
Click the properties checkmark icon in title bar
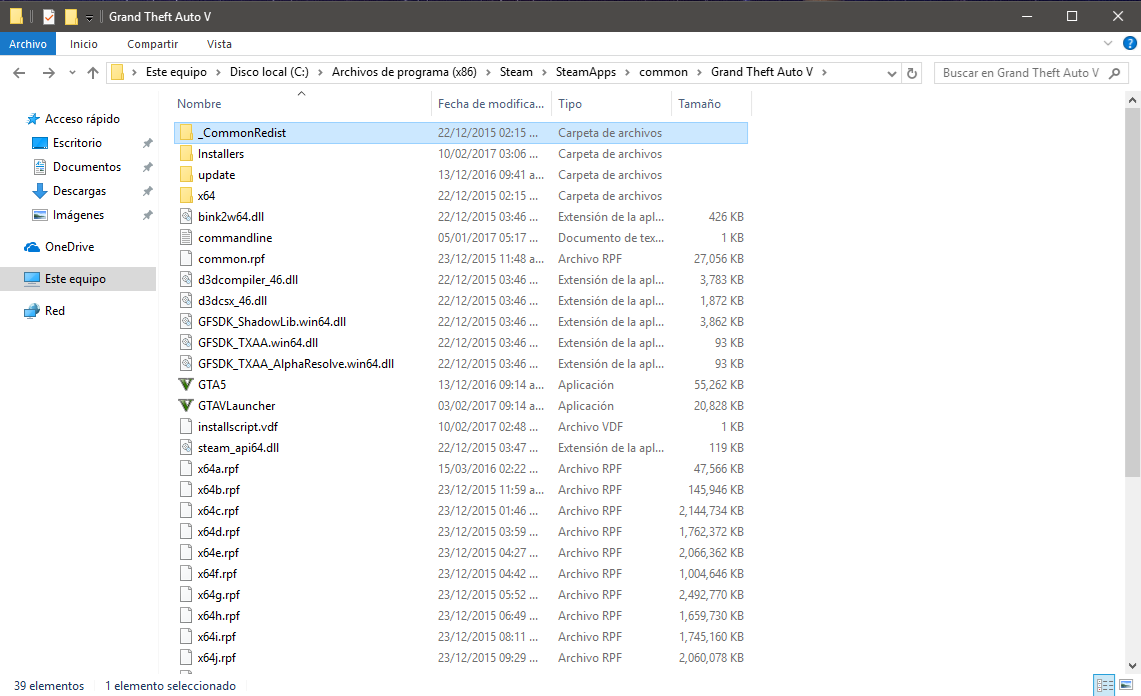[x=49, y=16]
